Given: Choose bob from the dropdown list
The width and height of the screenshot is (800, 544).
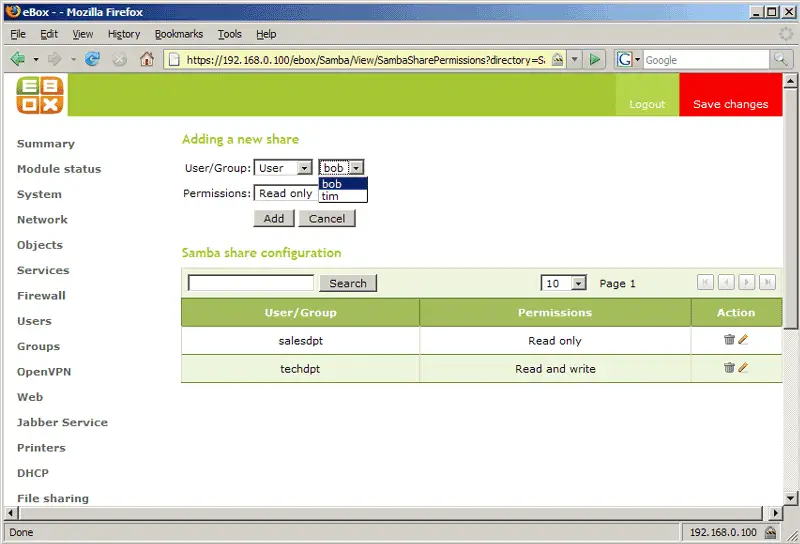Looking at the screenshot, I should pos(343,184).
